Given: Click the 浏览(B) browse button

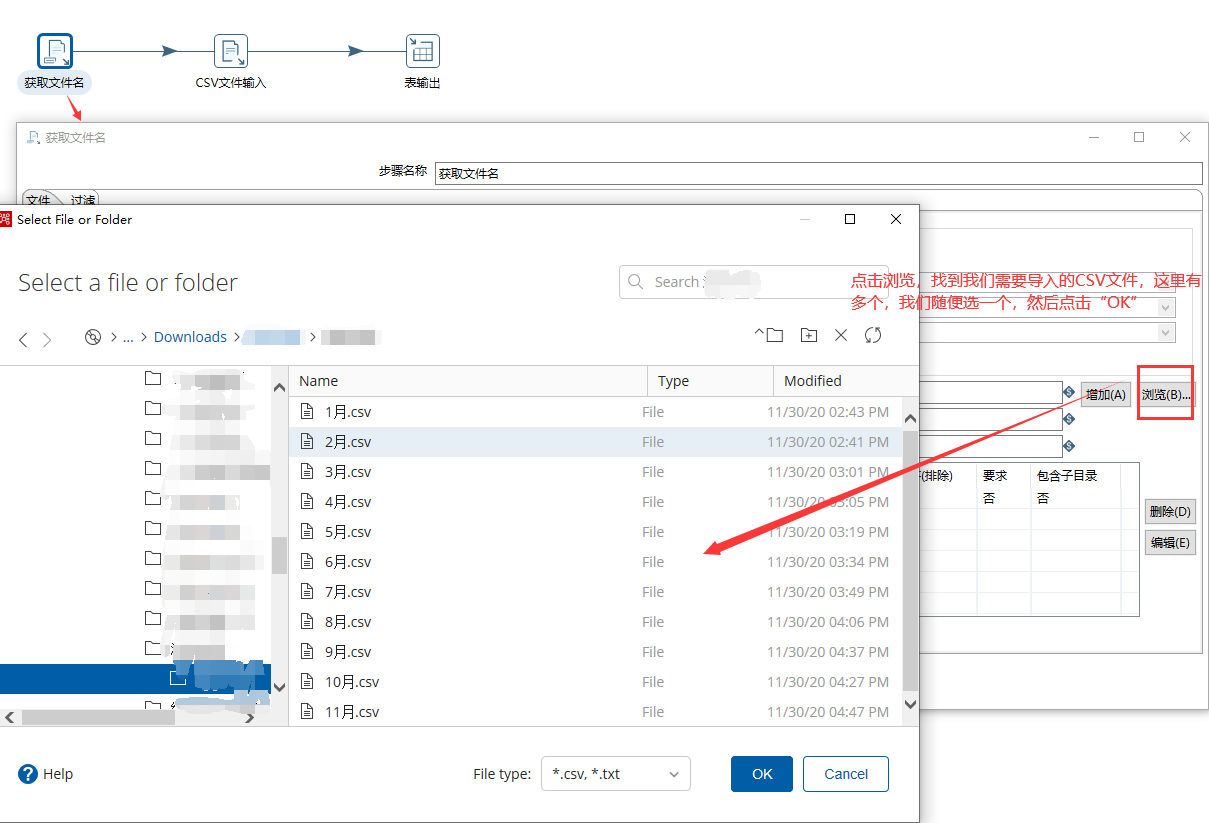Looking at the screenshot, I should pos(1165,393).
